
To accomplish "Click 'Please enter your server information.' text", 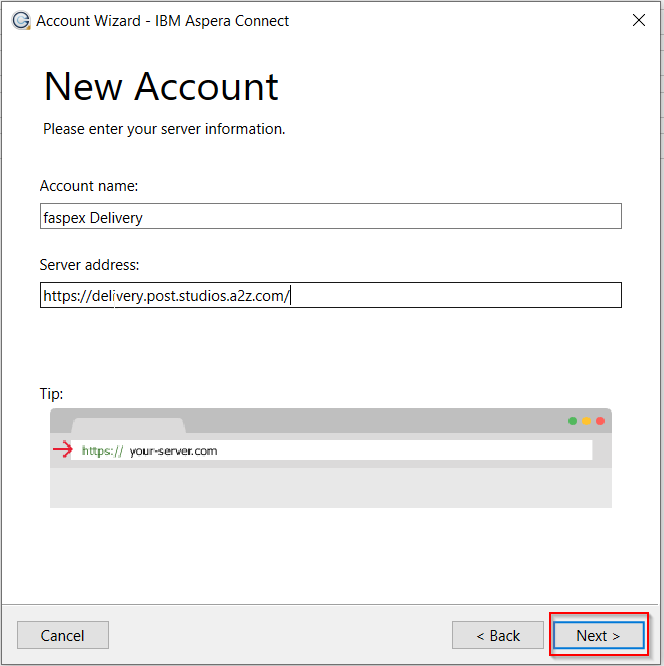I will click(x=164, y=129).
